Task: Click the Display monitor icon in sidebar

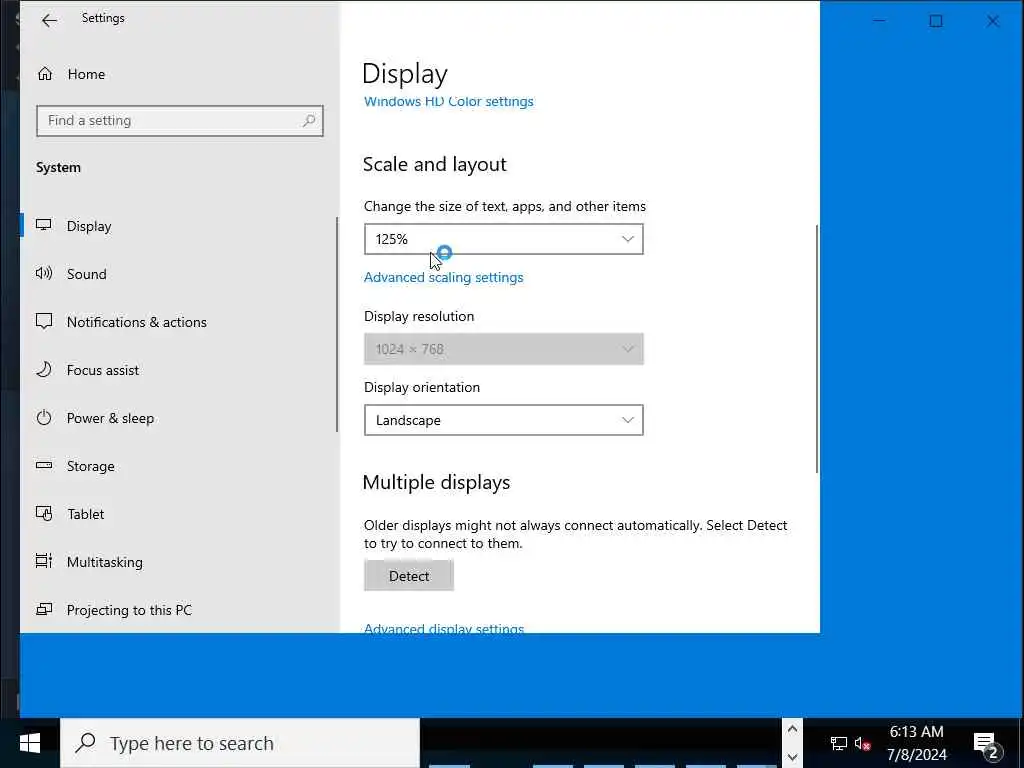Action: click(x=44, y=225)
